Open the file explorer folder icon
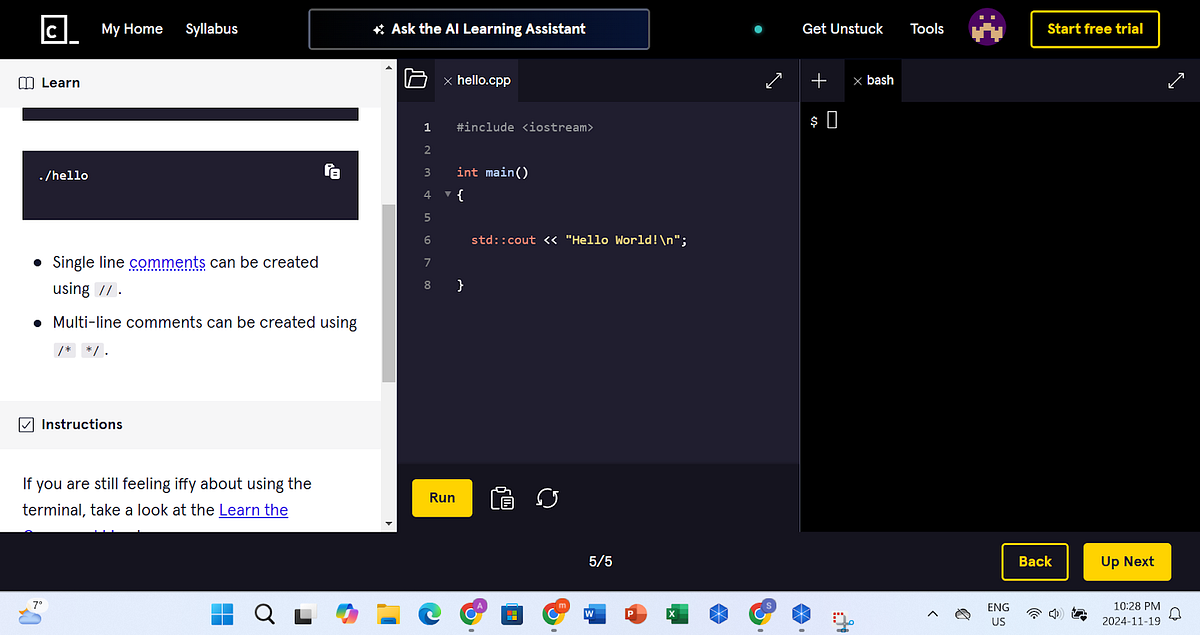1200x635 pixels. point(416,79)
